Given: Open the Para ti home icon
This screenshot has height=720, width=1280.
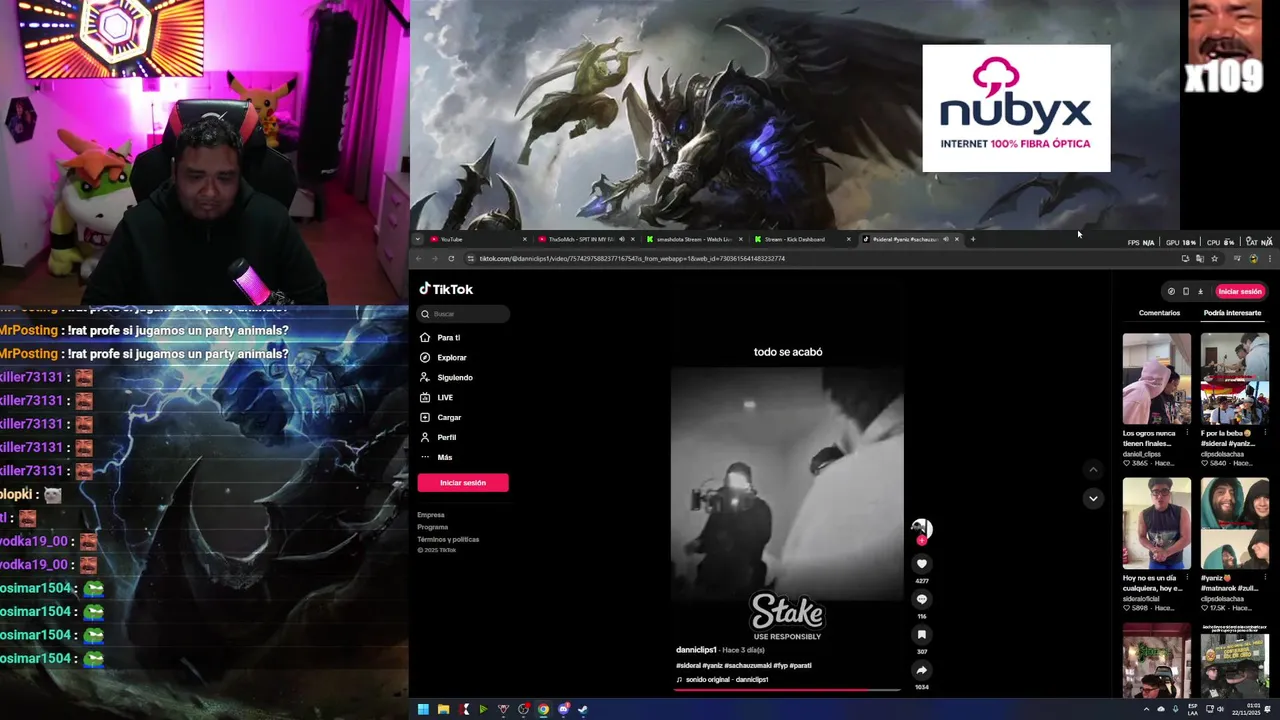Looking at the screenshot, I should [425, 338].
